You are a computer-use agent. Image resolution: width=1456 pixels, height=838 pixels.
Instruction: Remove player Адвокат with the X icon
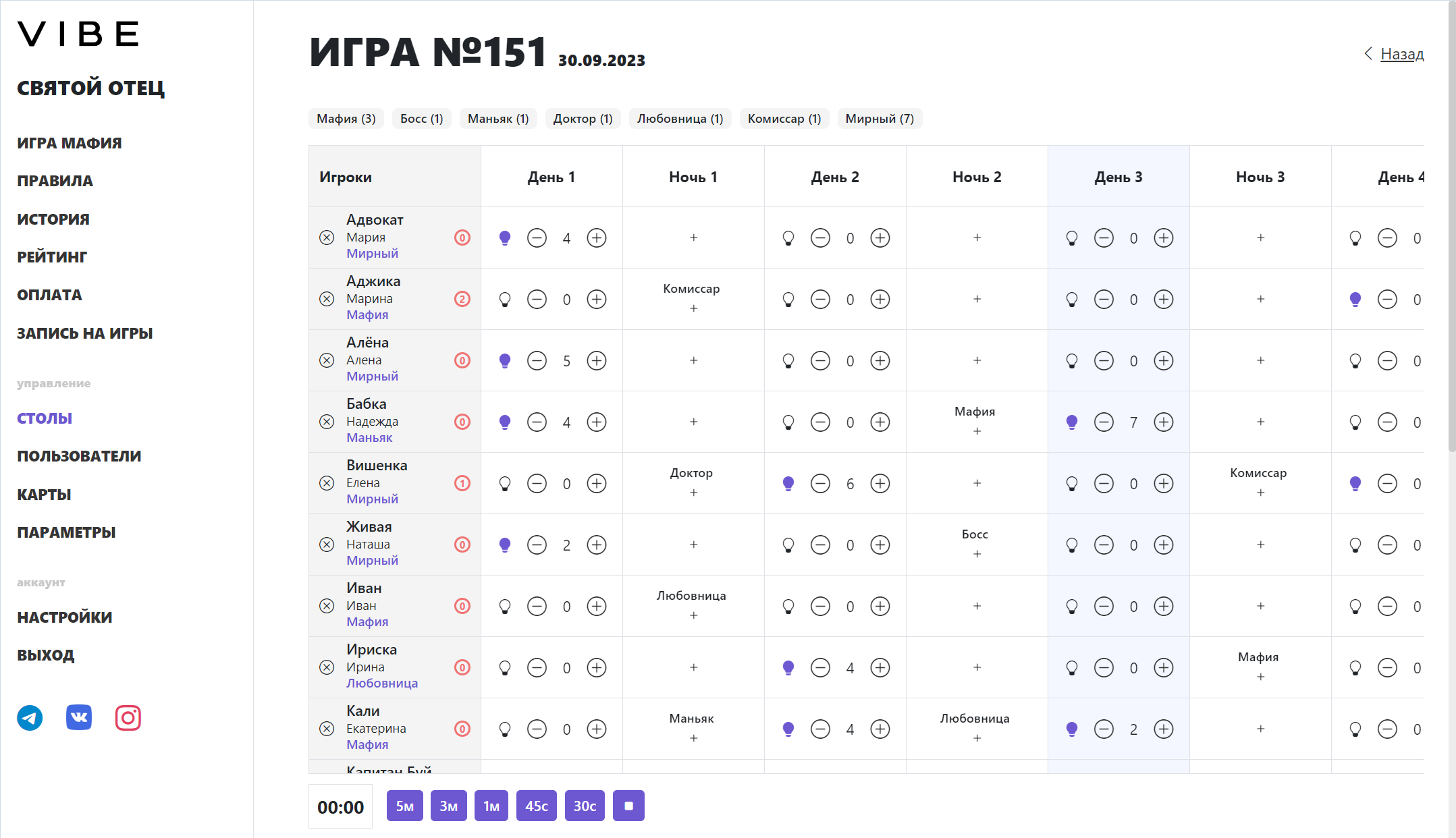(x=327, y=238)
